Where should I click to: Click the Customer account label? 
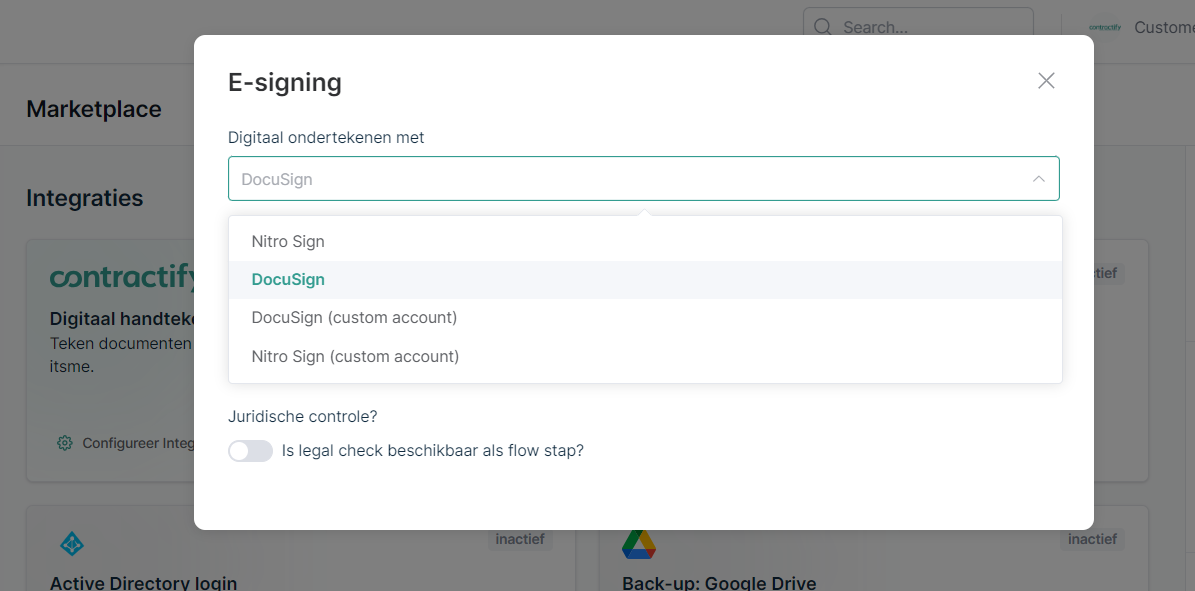(1164, 27)
